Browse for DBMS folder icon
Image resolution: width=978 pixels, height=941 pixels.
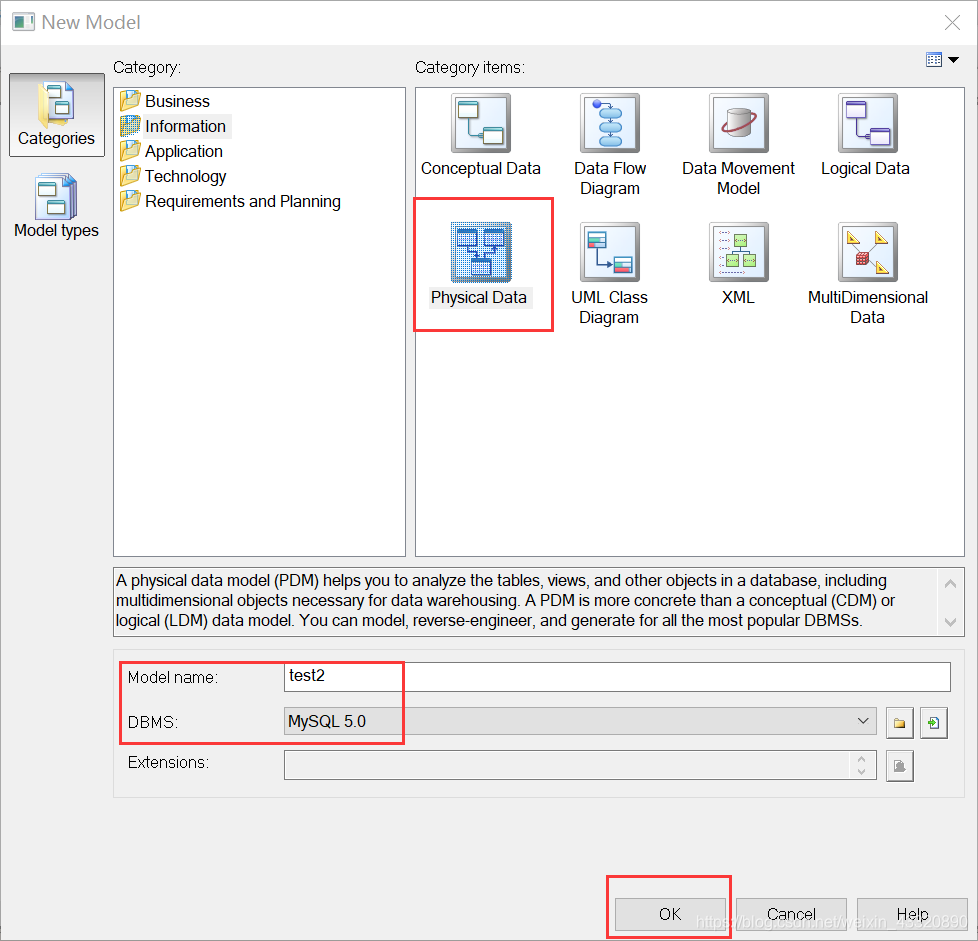click(899, 723)
